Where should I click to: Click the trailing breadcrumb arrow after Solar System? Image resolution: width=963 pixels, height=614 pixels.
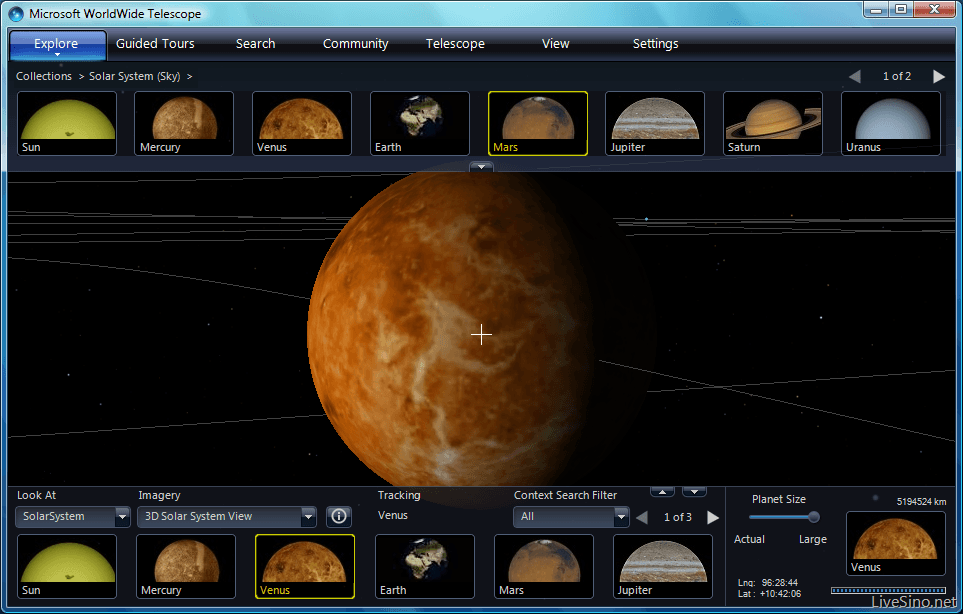(190, 77)
